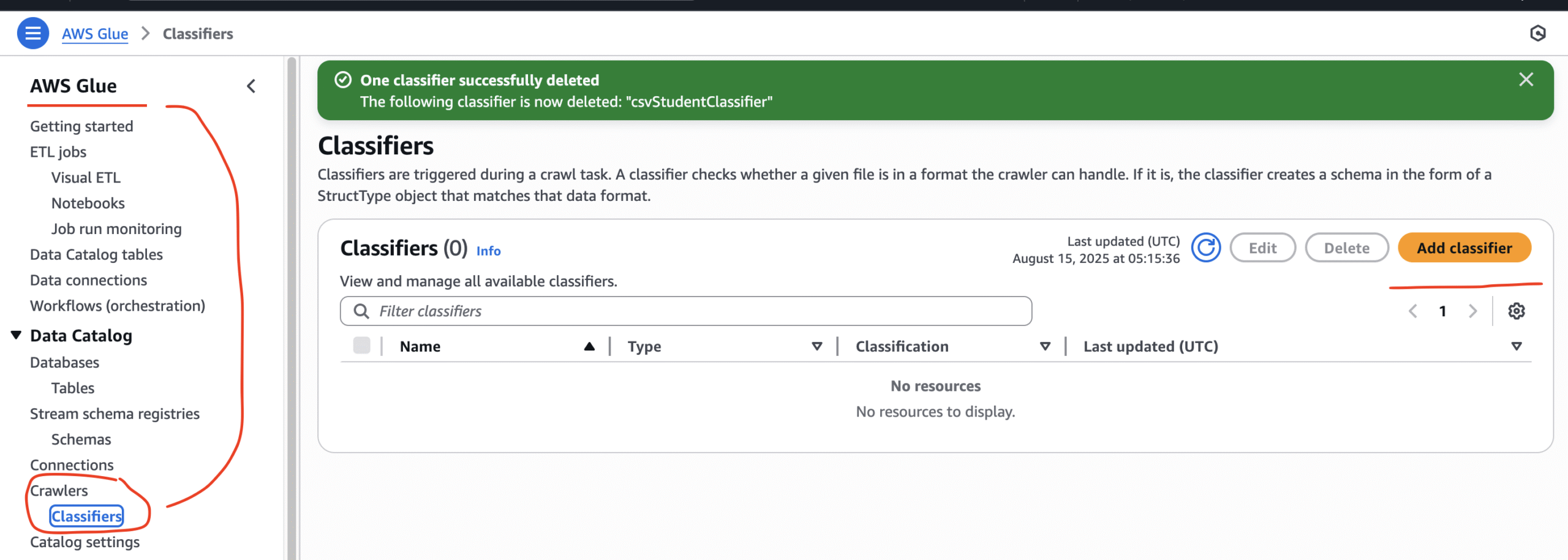This screenshot has height=560, width=1568.
Task: Open Crawlers from the sidebar
Action: click(x=58, y=490)
